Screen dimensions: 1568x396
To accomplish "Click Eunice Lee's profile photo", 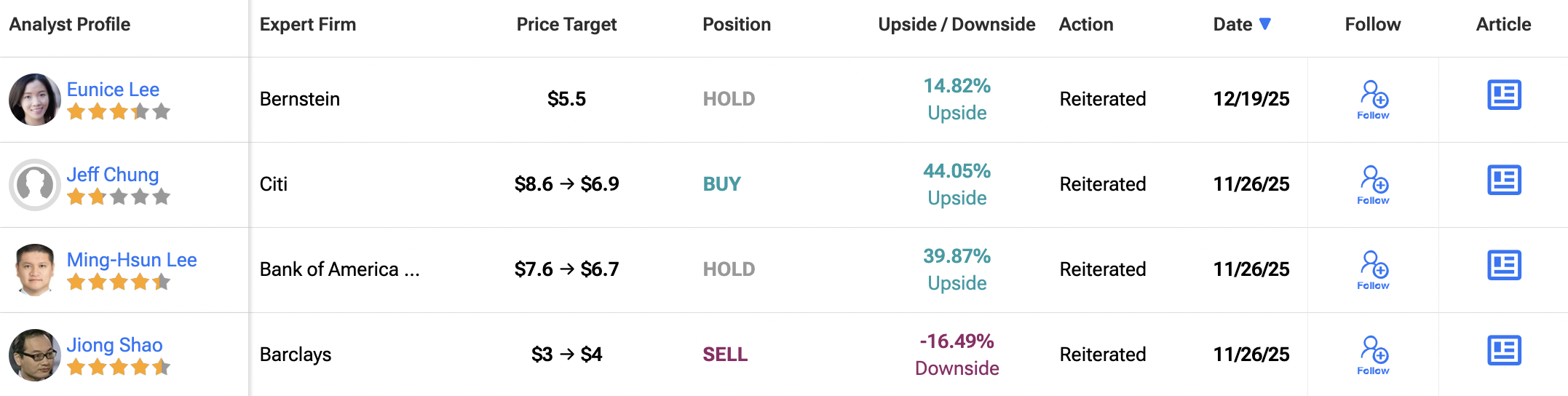I will pyautogui.click(x=34, y=100).
